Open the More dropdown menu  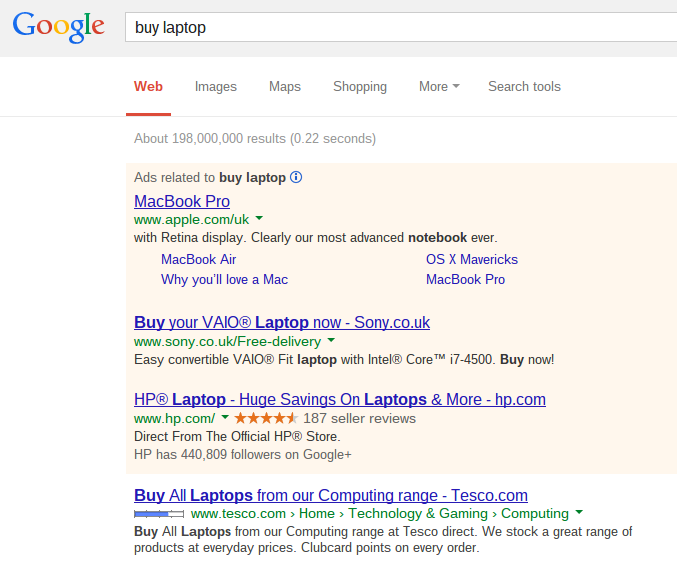(x=439, y=87)
